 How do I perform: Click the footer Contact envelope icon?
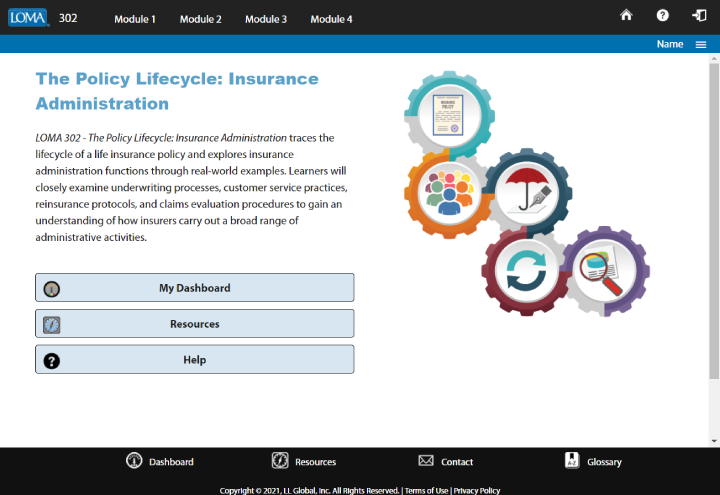(x=426, y=460)
